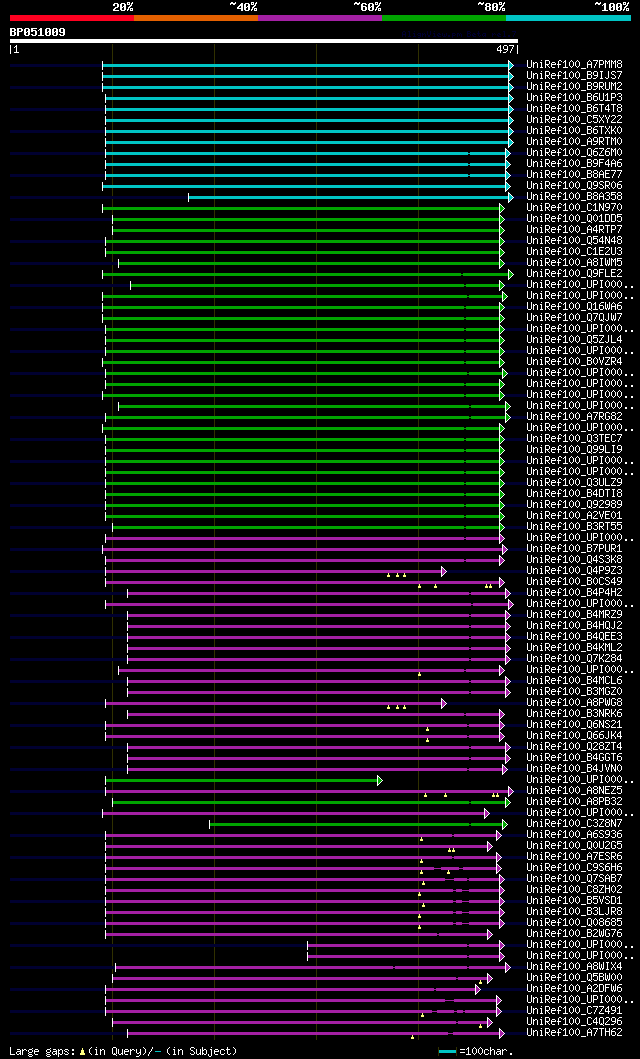Open hit UniRef100_B4KML2
Image resolution: width=640 pixels, height=1059 pixels.
pyautogui.click(x=575, y=648)
